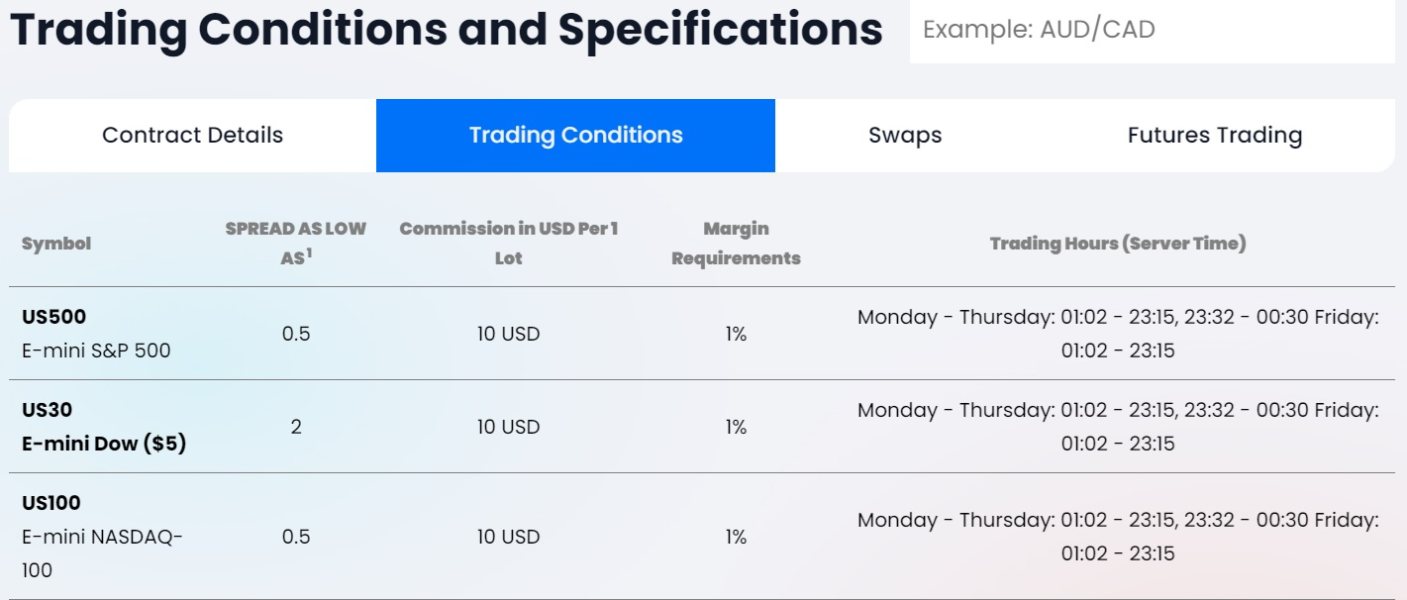
Task: Click the Spread As Low As column header
Action: tap(296, 243)
